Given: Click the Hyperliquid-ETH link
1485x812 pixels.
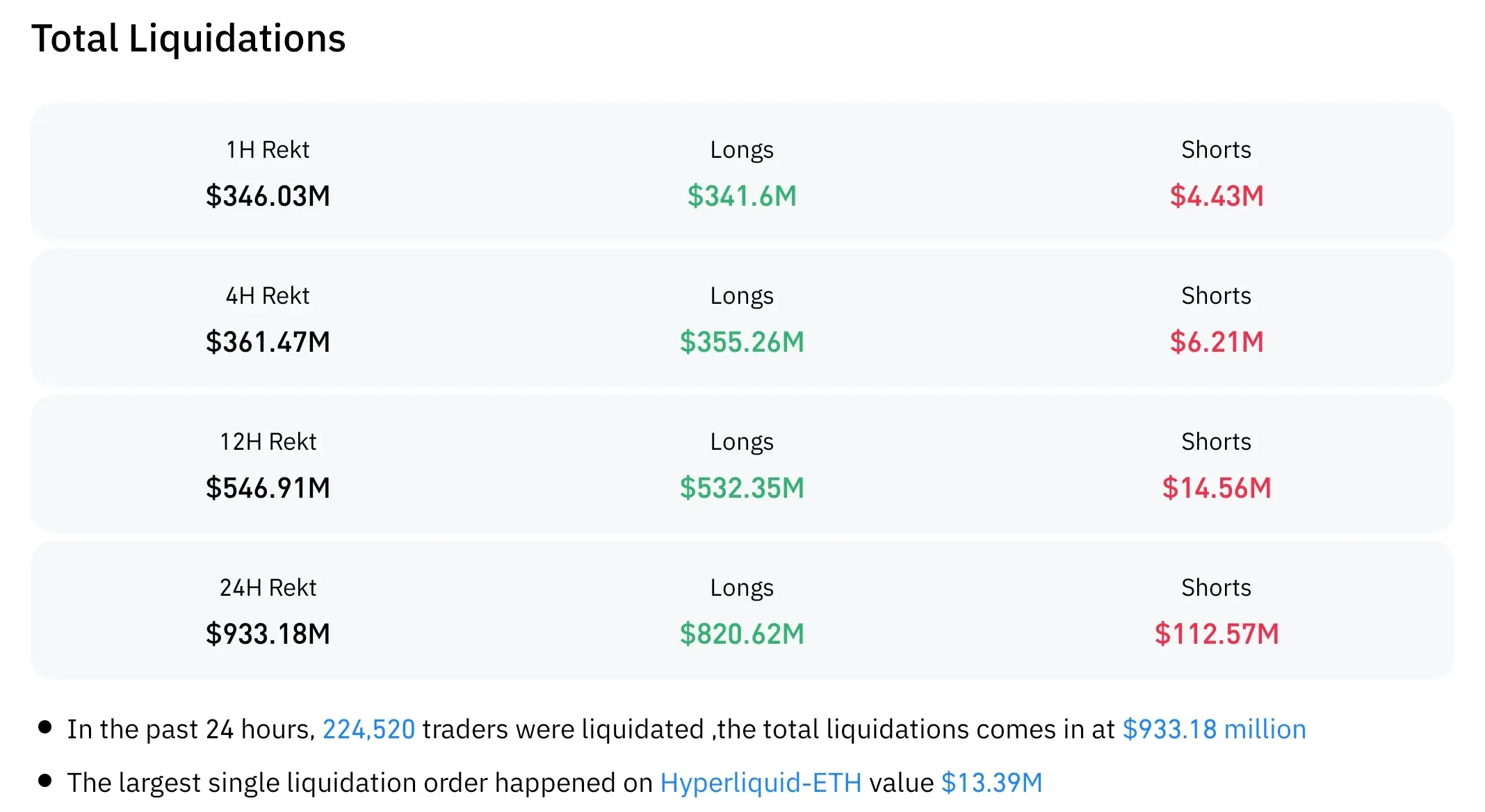Looking at the screenshot, I should click(x=761, y=783).
